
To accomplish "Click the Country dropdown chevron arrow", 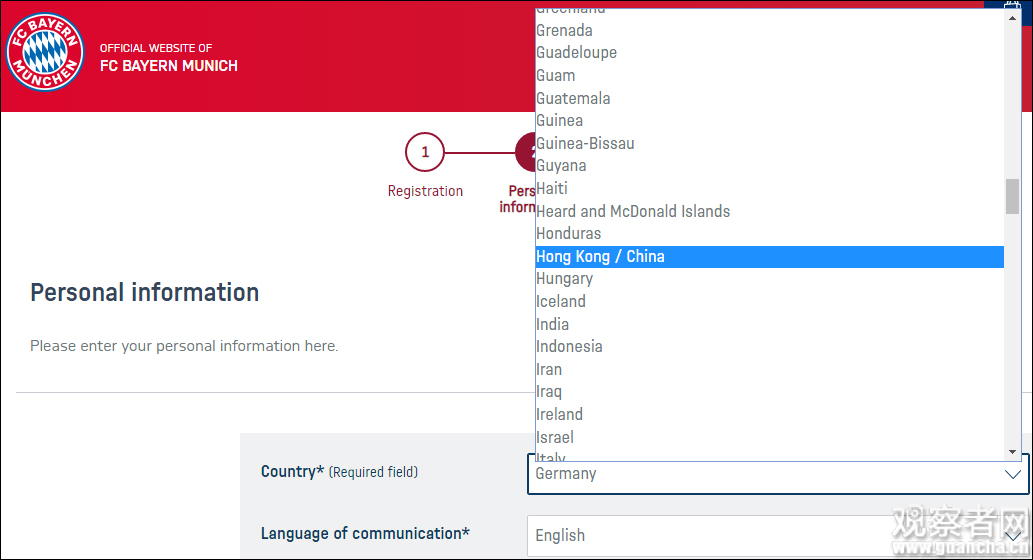I will 1012,474.
